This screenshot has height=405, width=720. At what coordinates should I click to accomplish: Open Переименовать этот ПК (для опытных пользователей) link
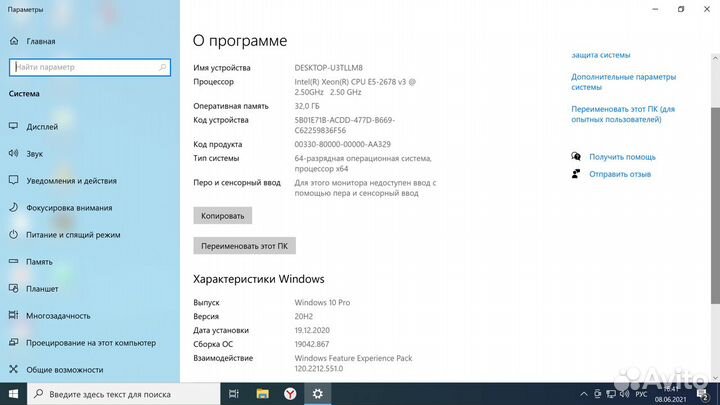(623, 114)
